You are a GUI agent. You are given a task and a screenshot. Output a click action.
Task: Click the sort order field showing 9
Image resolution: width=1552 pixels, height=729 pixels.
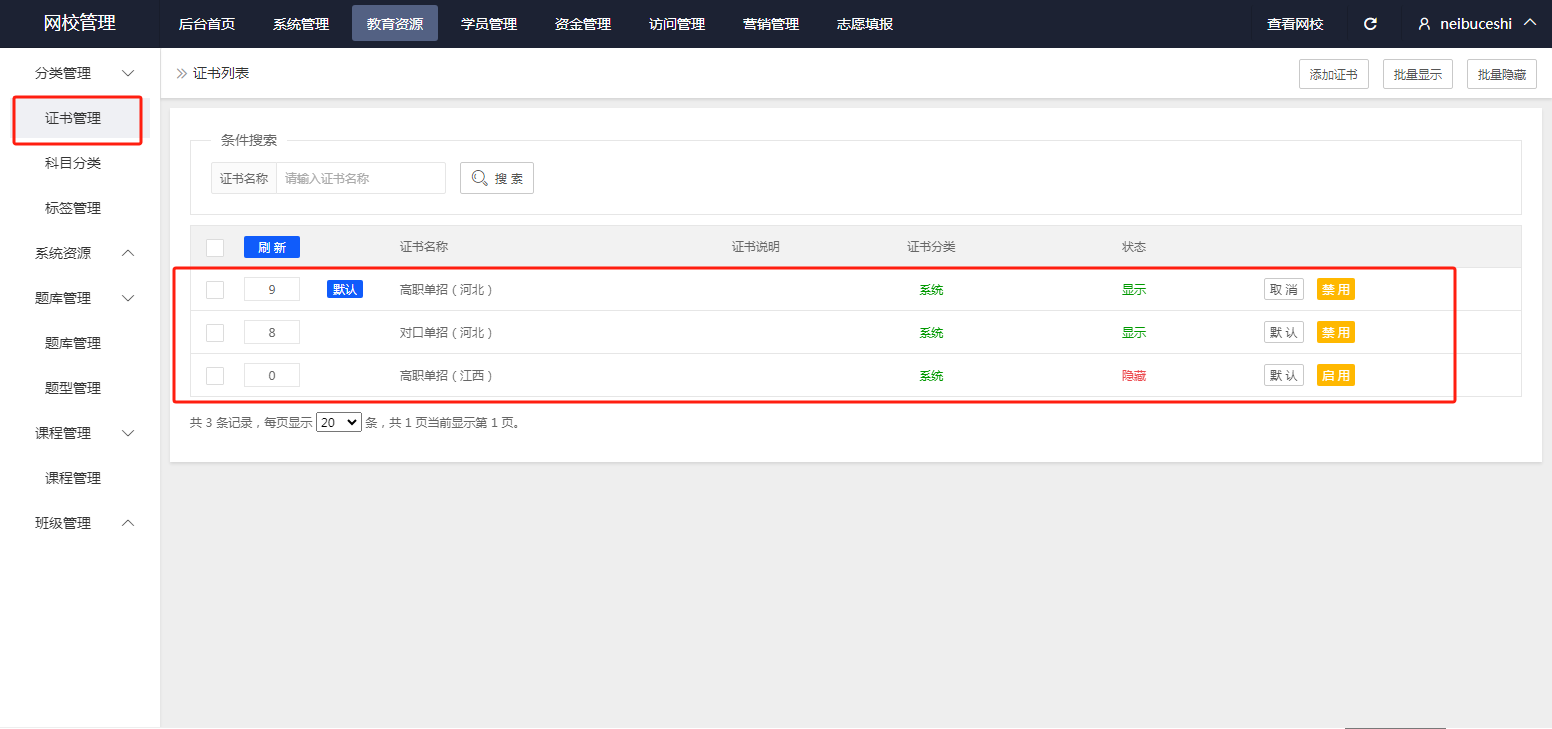tap(272, 289)
